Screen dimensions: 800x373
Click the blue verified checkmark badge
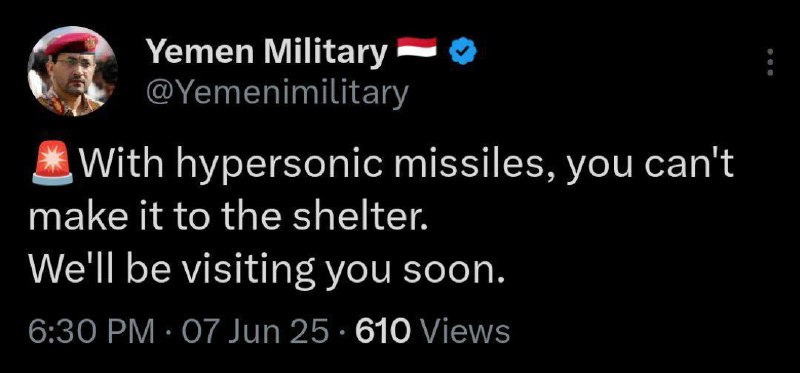(463, 52)
